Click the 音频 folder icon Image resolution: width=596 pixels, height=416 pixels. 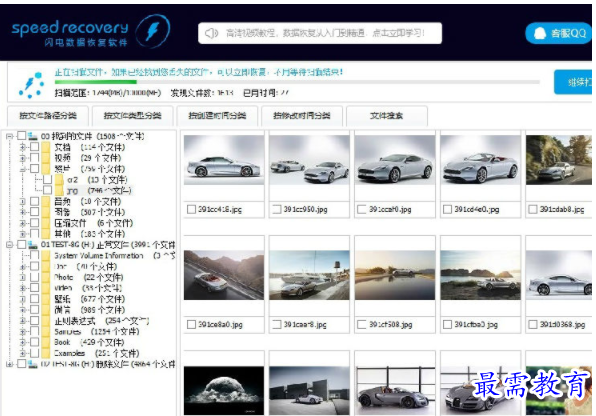click(46, 201)
